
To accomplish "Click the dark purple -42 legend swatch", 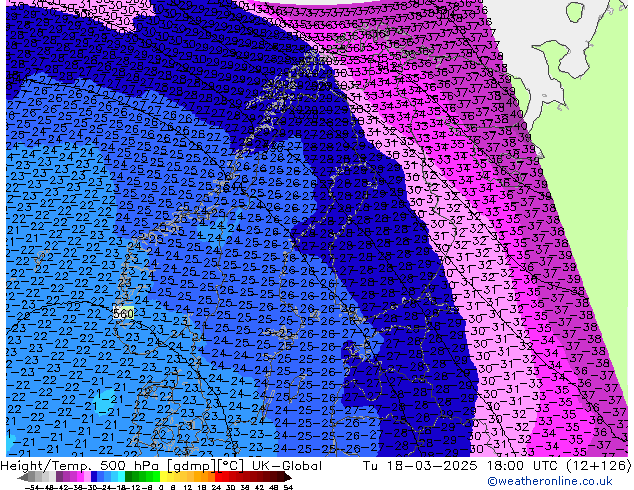I will coord(59,476).
